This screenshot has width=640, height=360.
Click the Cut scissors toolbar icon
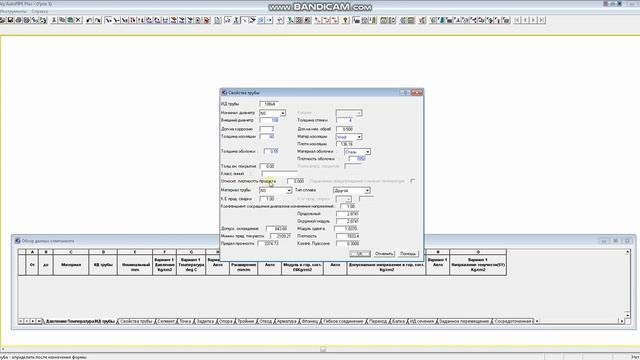pyautogui.click(x=54, y=20)
